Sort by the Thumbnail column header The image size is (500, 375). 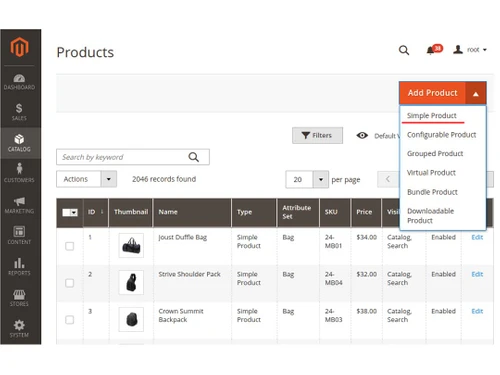click(x=131, y=212)
